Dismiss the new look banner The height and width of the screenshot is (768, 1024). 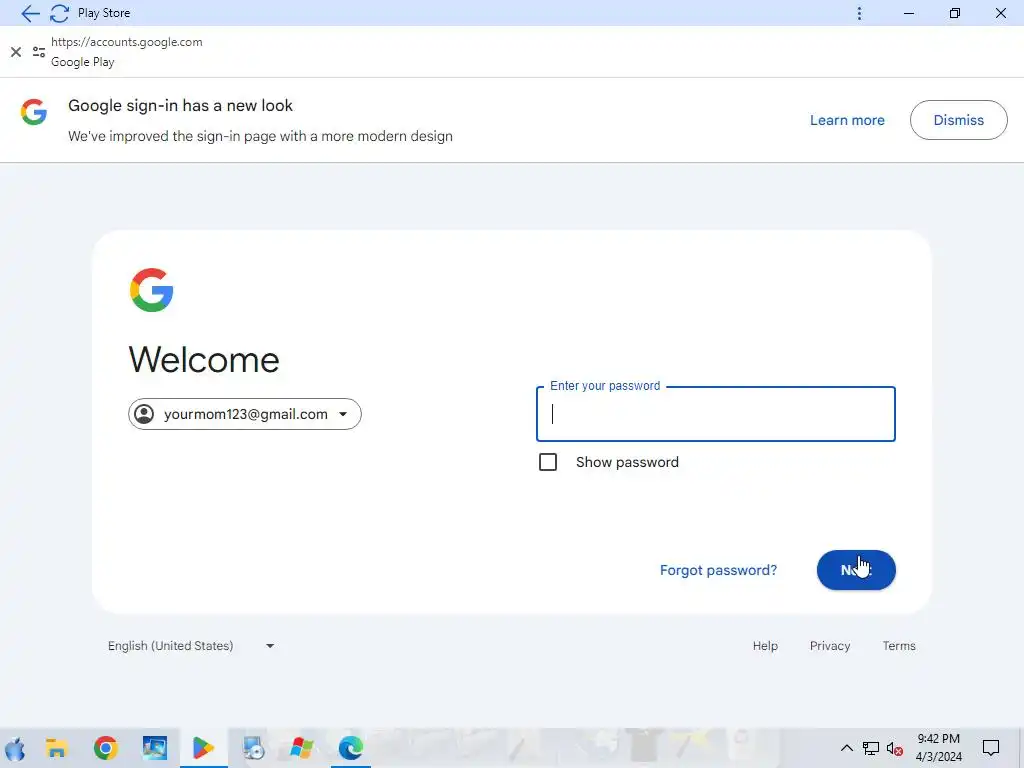coord(958,120)
